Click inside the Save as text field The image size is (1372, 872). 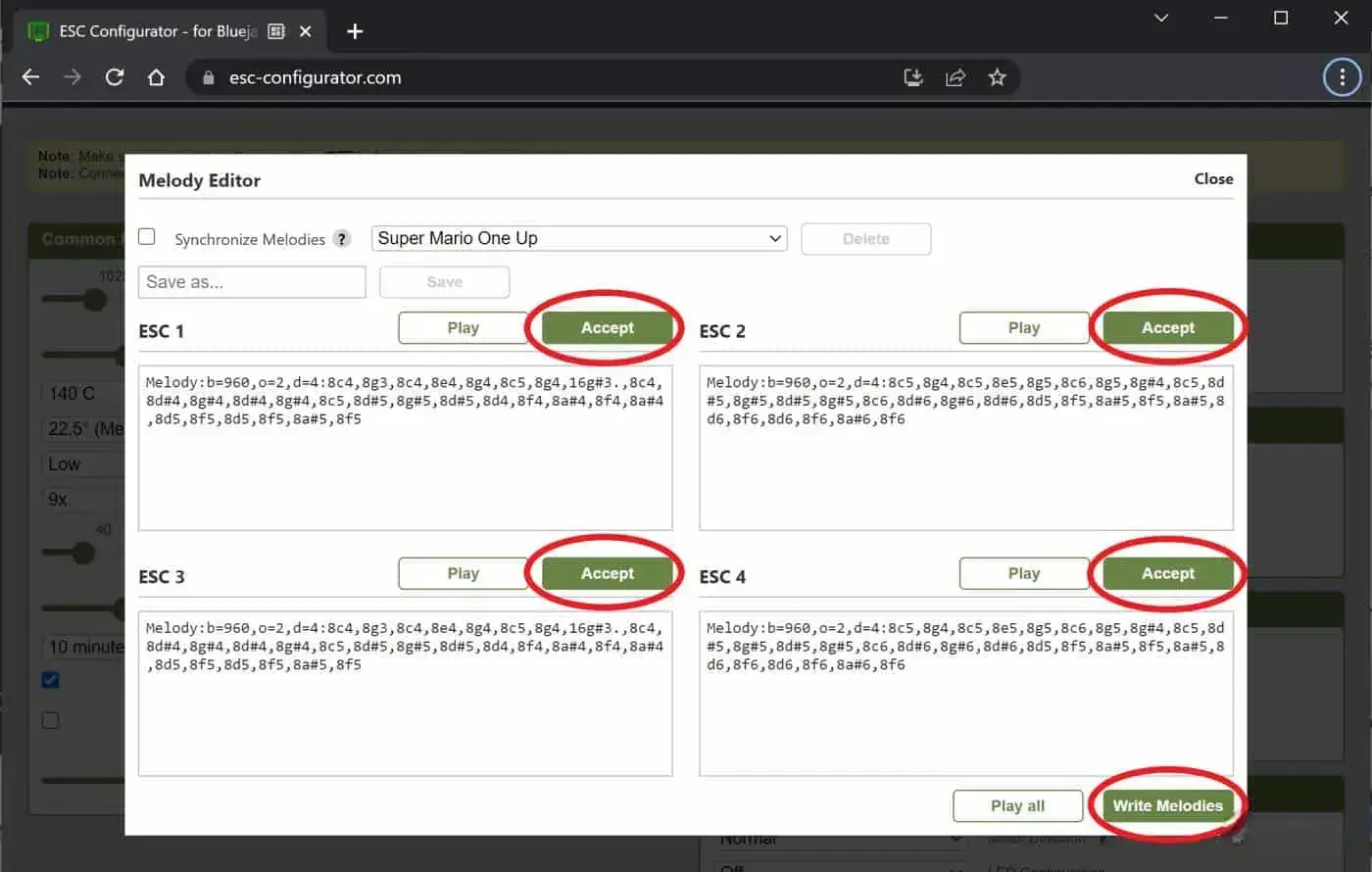click(251, 282)
